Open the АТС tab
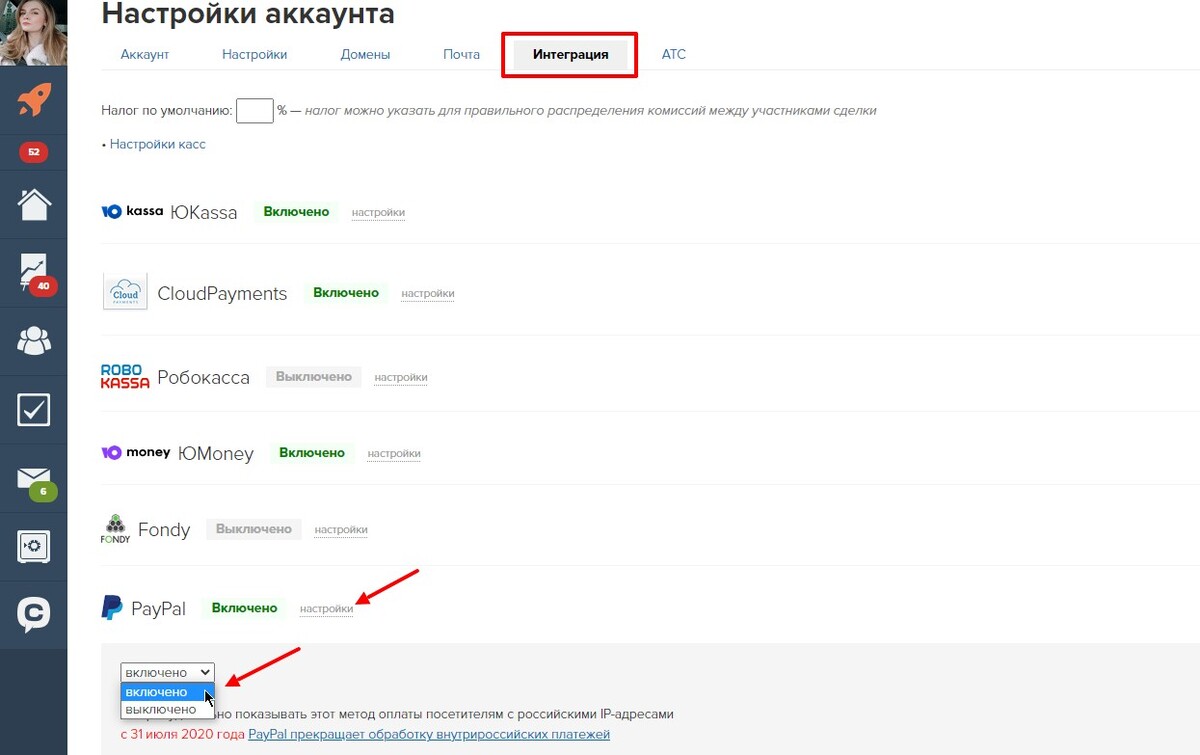The height and width of the screenshot is (755, 1200). pyautogui.click(x=674, y=54)
